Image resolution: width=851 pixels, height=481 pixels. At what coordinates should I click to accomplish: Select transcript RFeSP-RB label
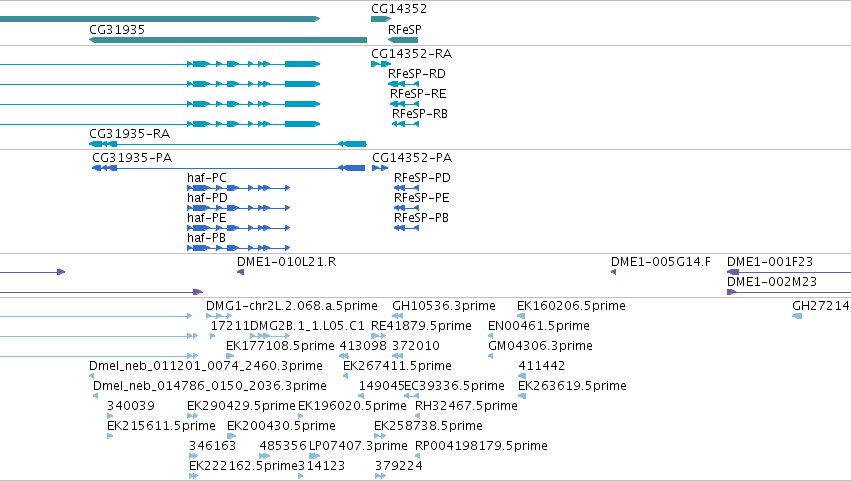coord(420,114)
